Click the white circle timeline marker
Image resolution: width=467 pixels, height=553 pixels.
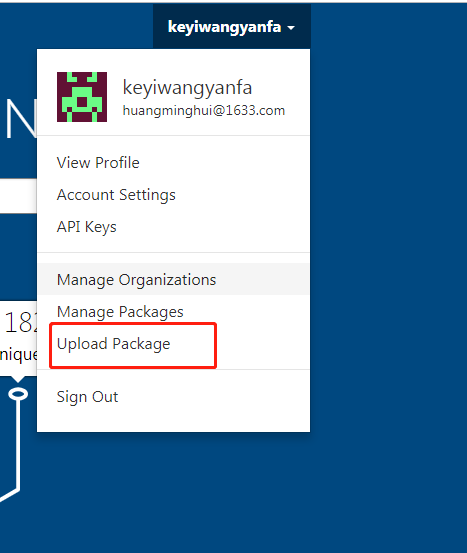18,394
